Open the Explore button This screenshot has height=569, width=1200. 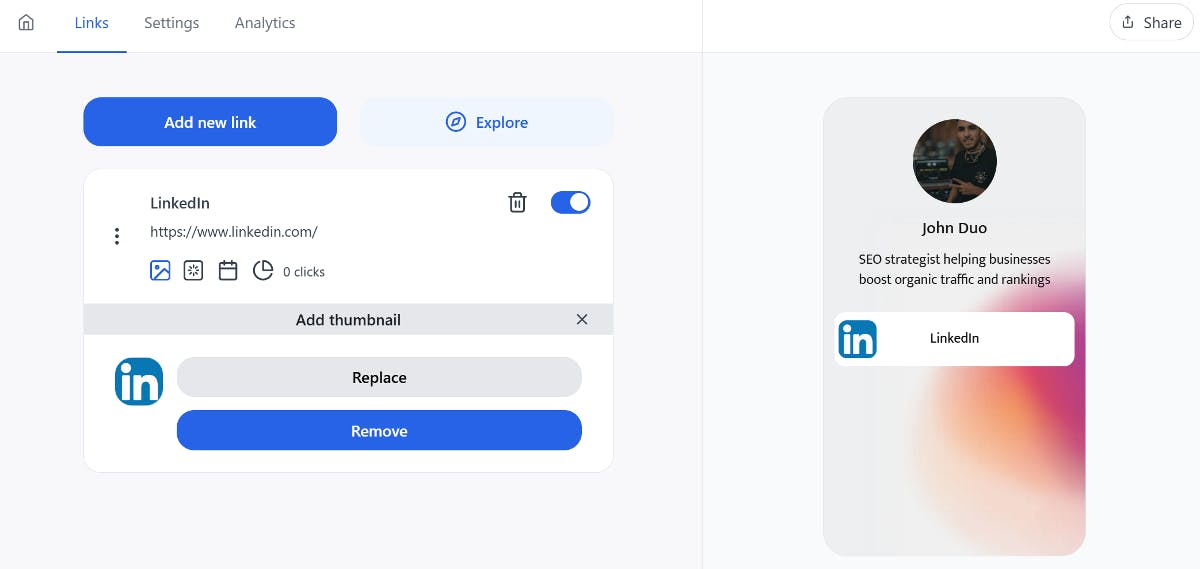[486, 122]
